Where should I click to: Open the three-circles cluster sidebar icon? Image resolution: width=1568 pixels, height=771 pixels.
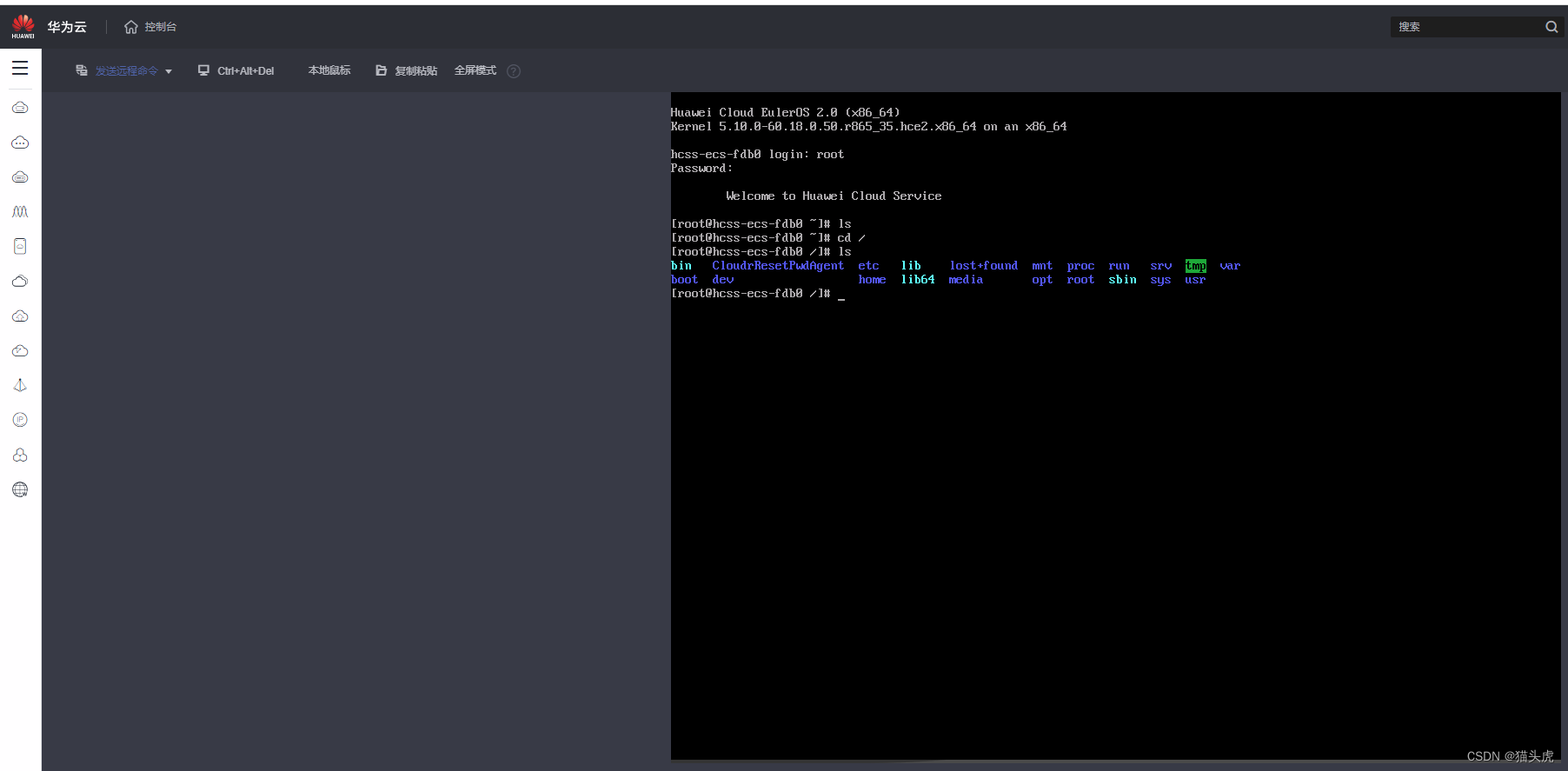[x=20, y=455]
